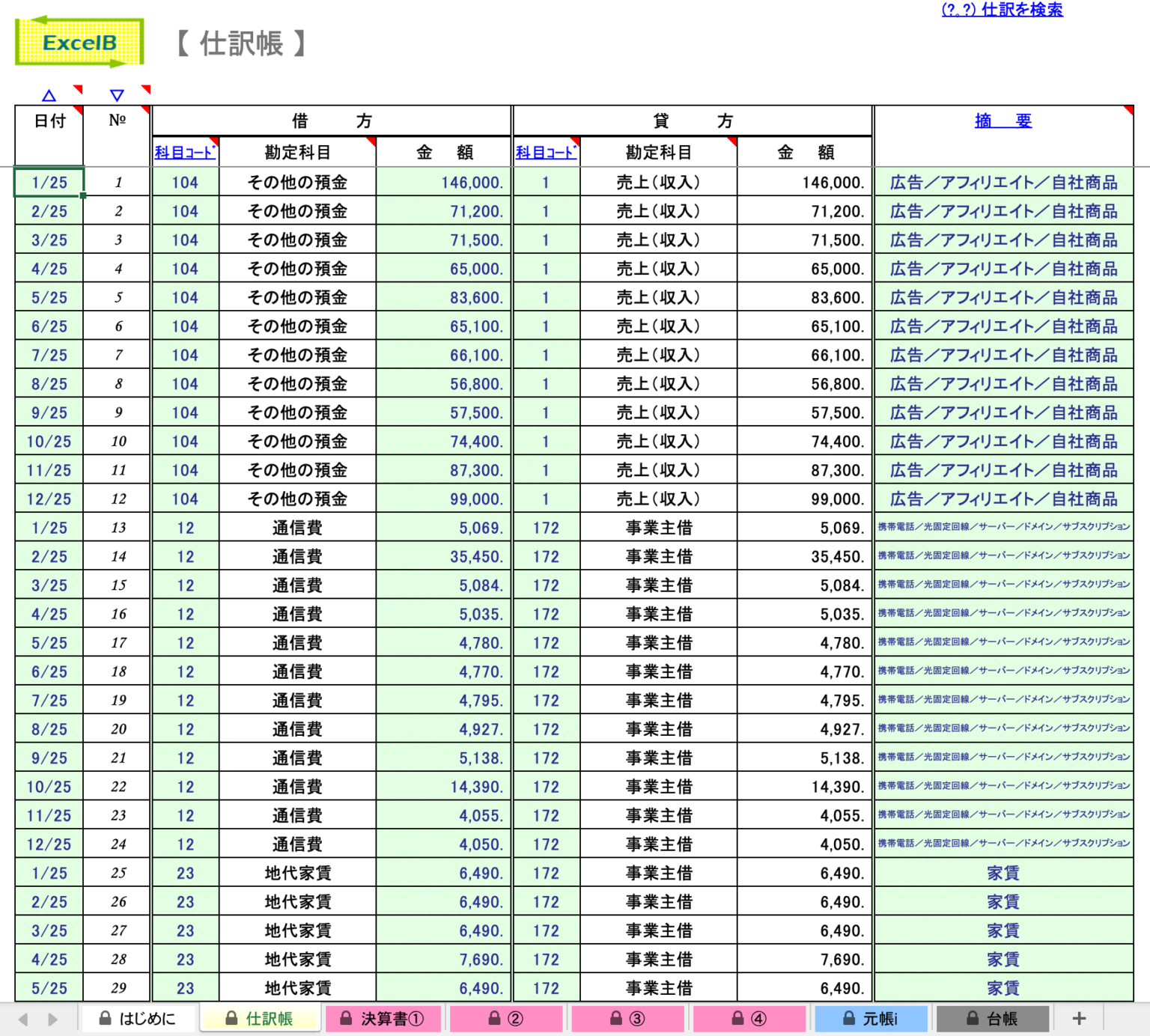Click the red comment marker on the 勘定科目 header

point(371,142)
